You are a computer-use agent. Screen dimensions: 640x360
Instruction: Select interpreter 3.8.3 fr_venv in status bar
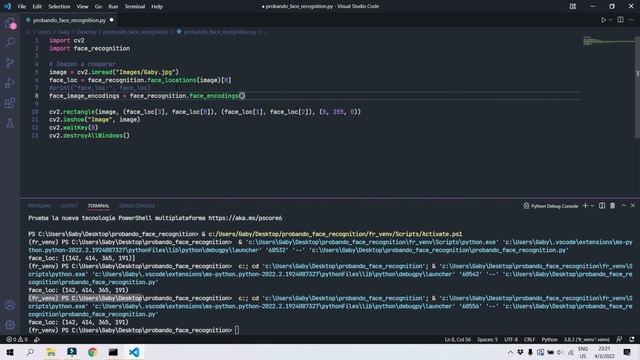[587, 339]
